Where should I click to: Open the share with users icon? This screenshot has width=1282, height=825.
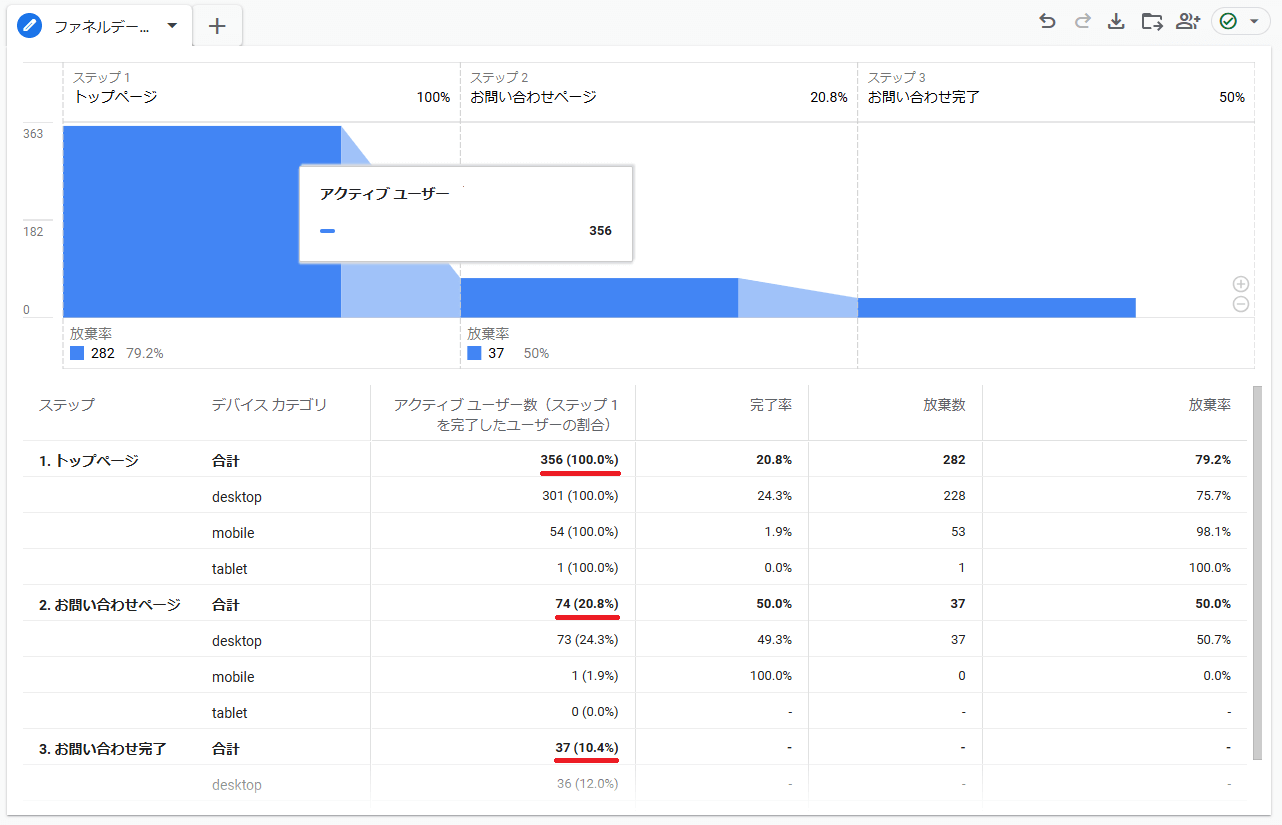pyautogui.click(x=1187, y=21)
